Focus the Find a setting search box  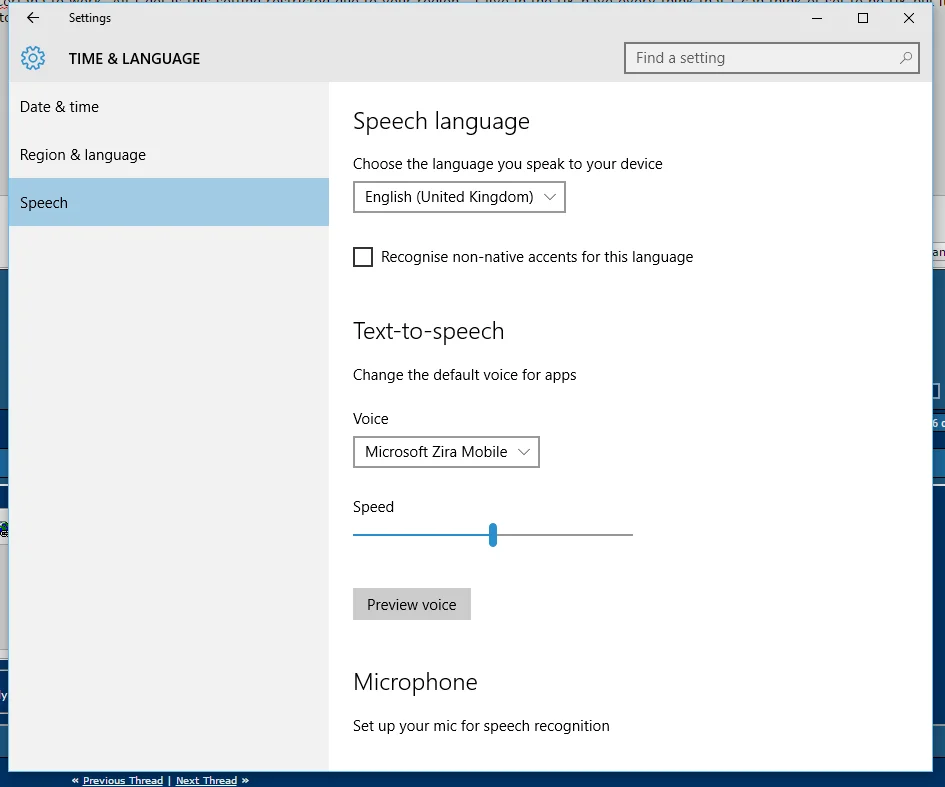click(x=771, y=58)
